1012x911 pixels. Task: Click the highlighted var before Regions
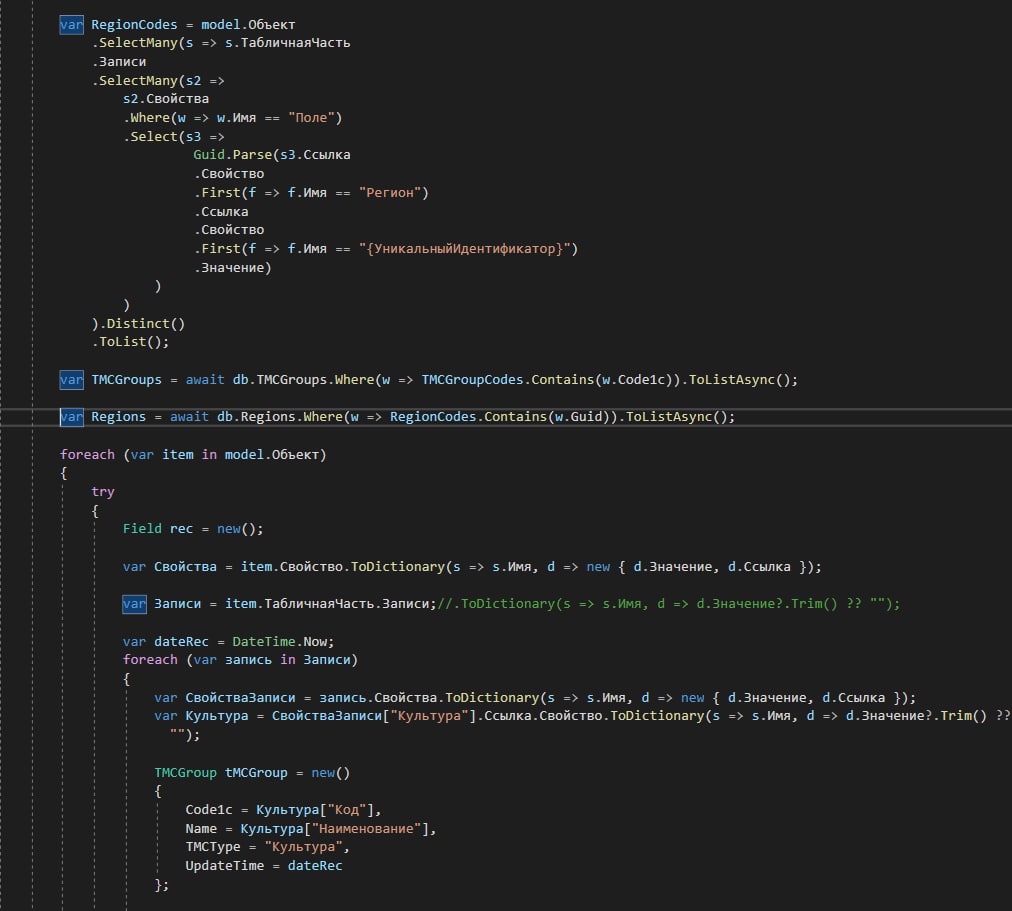click(x=71, y=417)
